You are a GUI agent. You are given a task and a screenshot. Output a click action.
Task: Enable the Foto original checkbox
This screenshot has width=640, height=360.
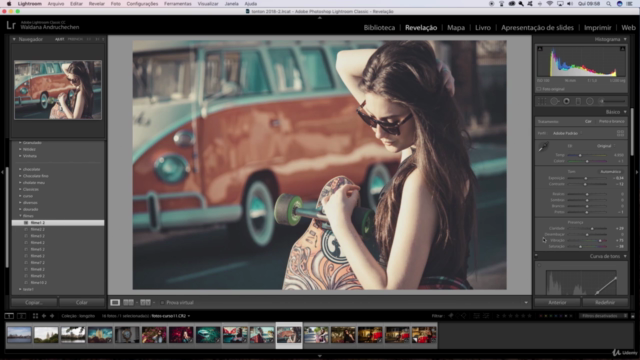click(539, 89)
